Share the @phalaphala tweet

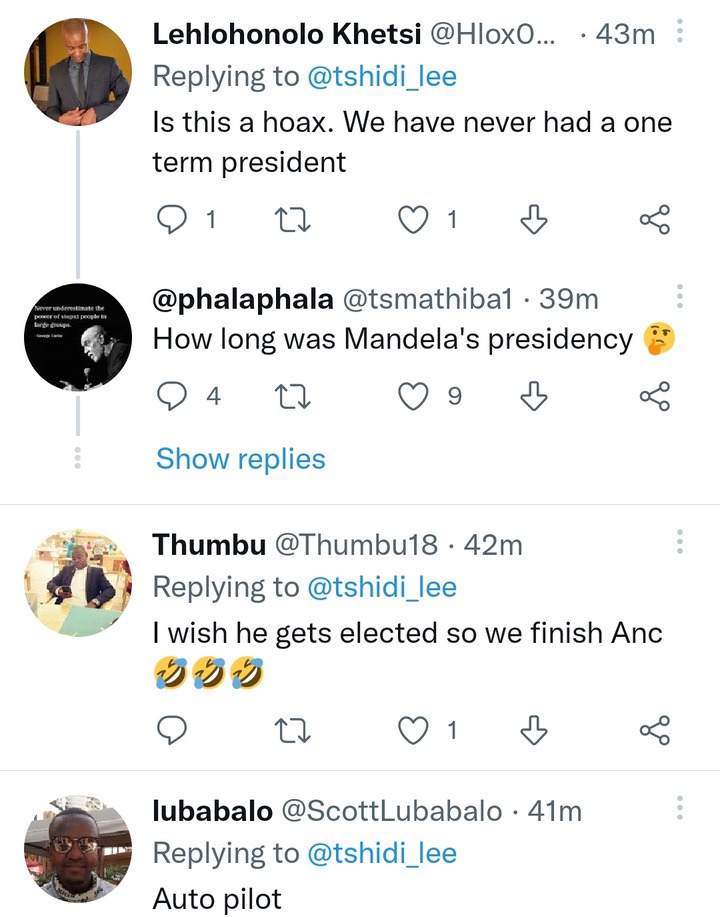point(654,396)
